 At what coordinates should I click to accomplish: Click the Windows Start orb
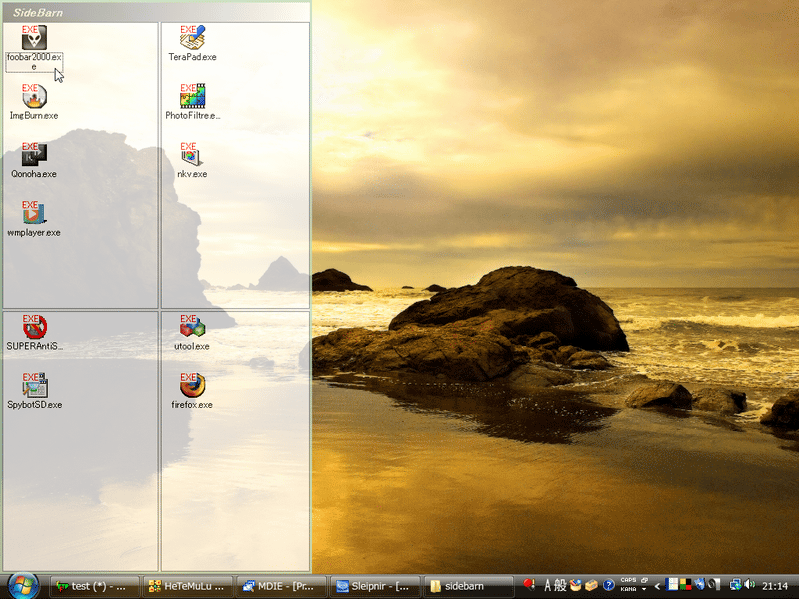[21, 585]
